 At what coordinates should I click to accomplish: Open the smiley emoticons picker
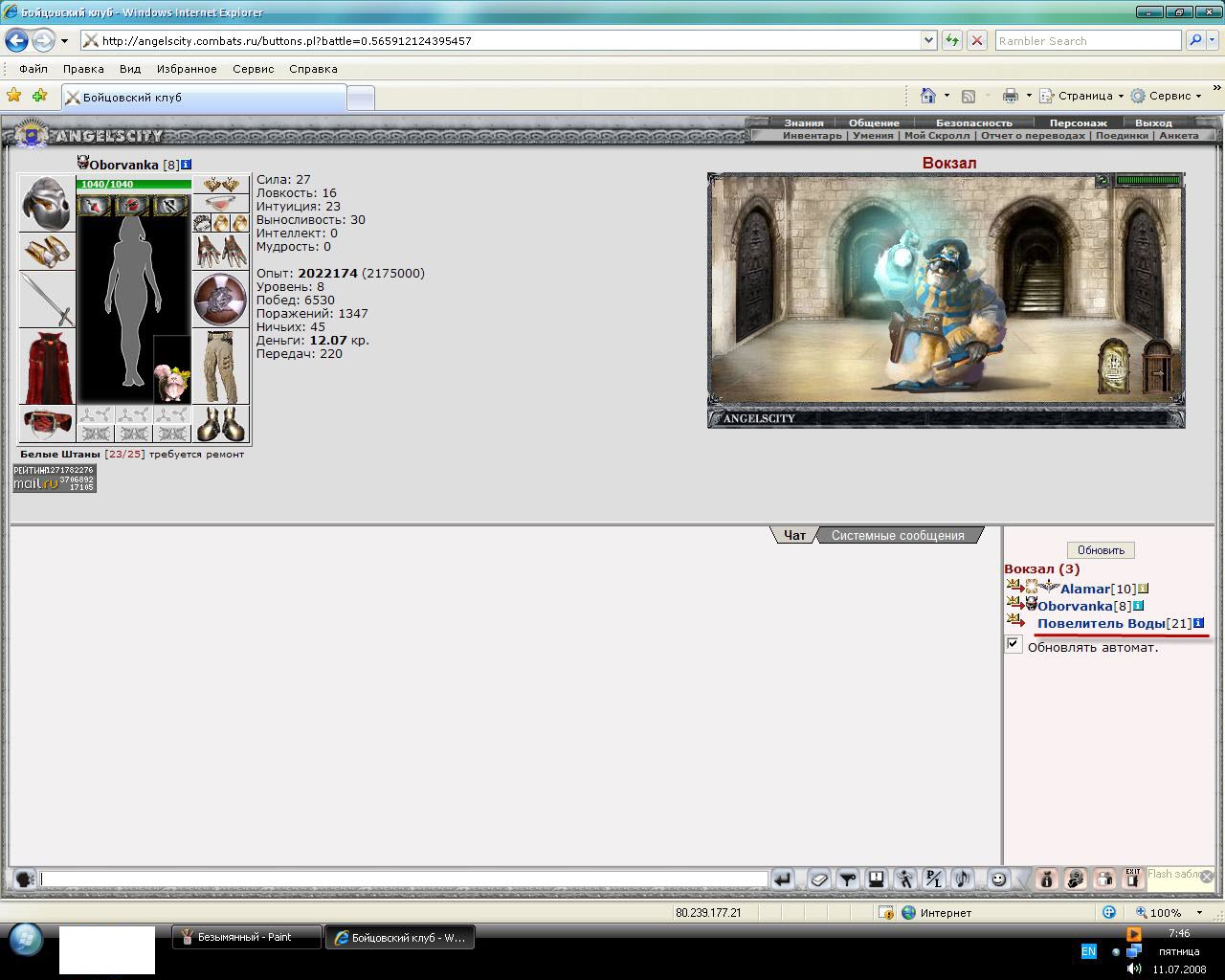998,879
